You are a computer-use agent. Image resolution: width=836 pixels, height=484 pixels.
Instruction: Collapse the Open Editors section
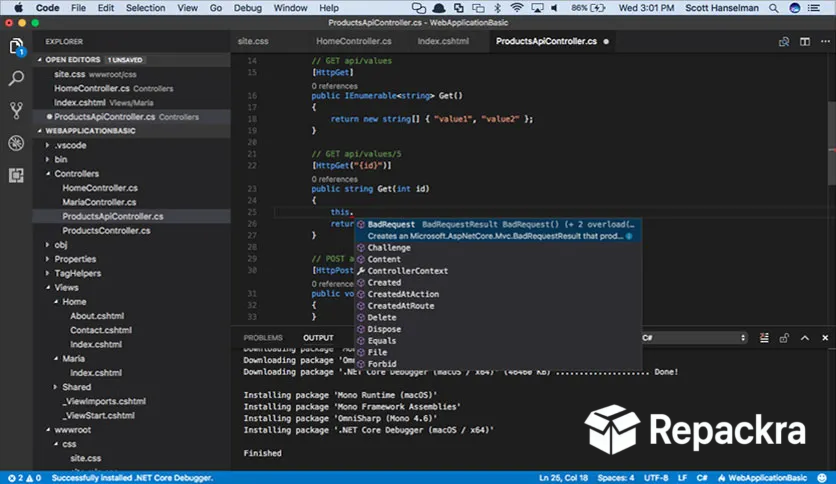[x=39, y=60]
